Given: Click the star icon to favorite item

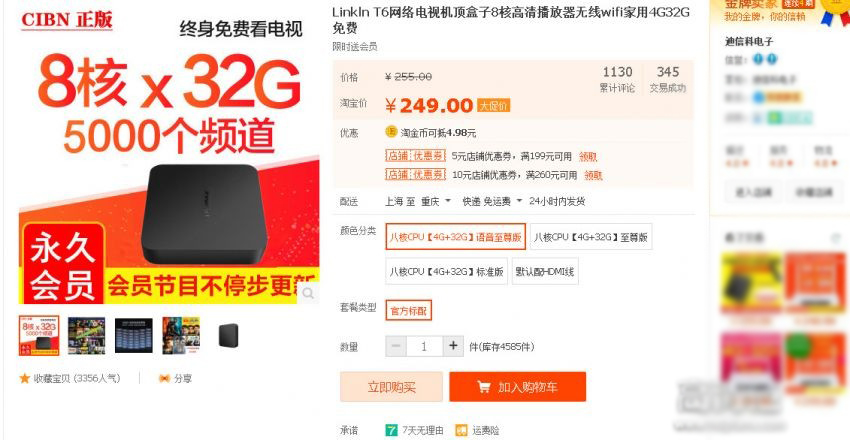Looking at the screenshot, I should [24, 378].
